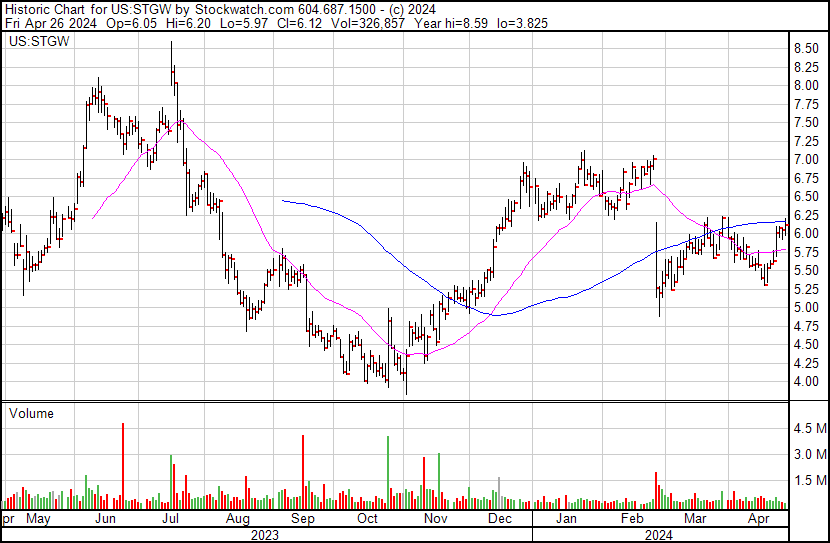Click the Volume panel label
Screen dimensions: 830x543
pos(31,413)
